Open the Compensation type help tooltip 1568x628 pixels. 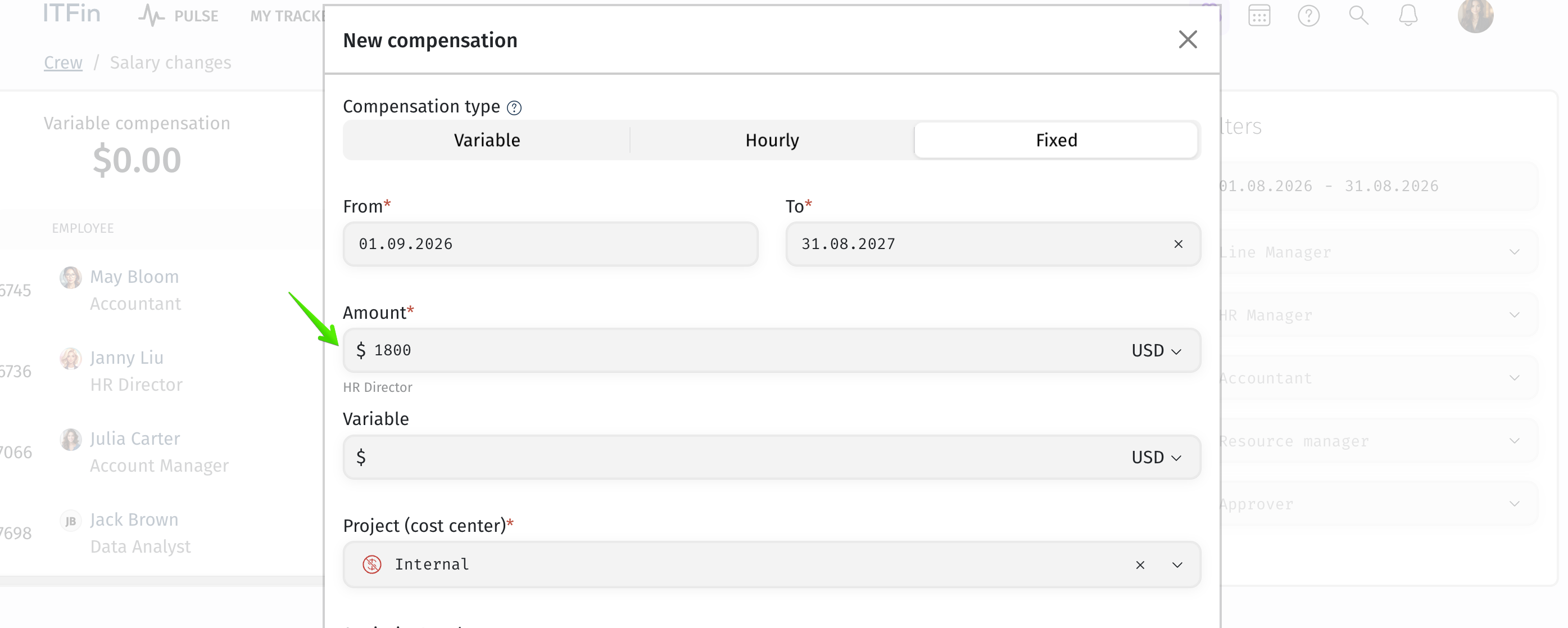514,108
